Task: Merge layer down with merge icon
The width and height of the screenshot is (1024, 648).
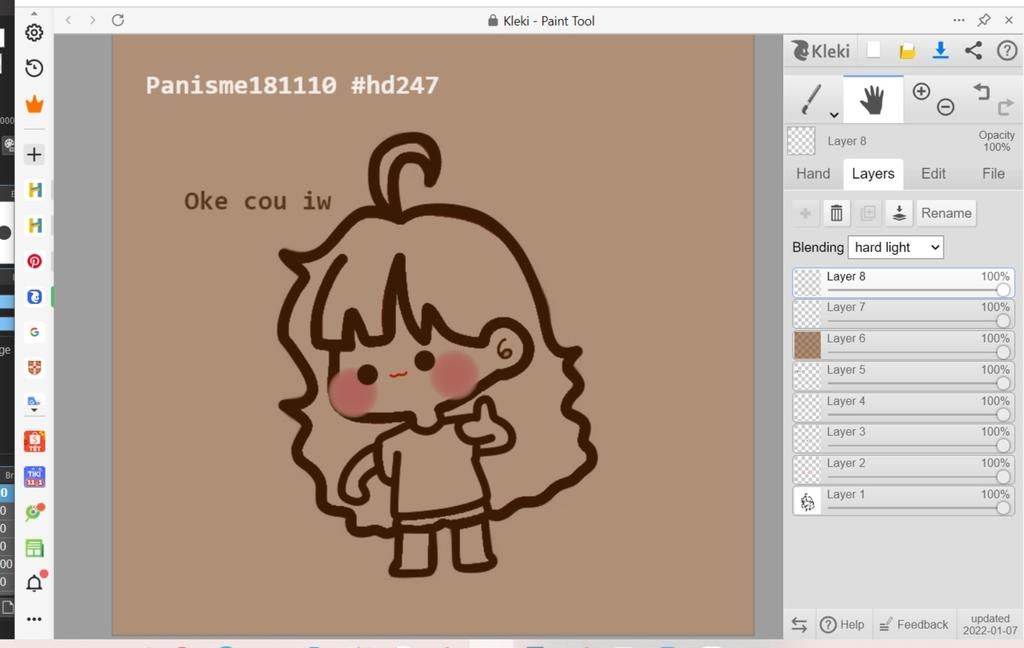Action: 899,214
